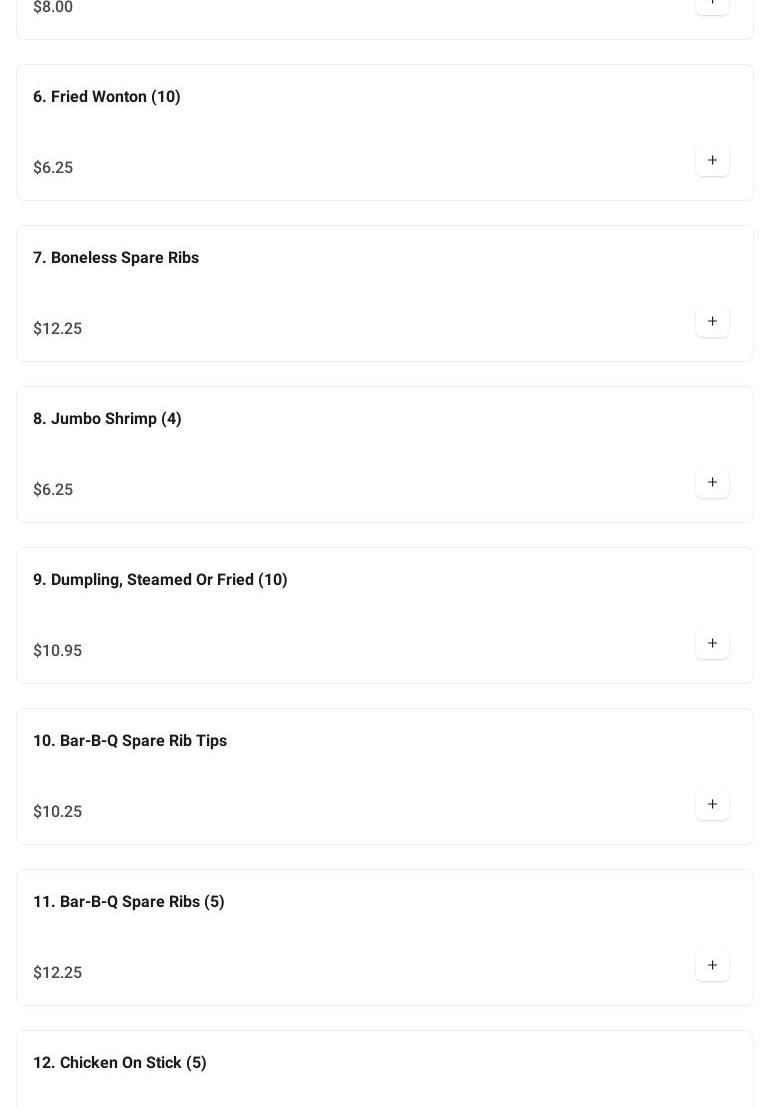Click the $12.25 Bar-B-Q Spare Ribs price

58,973
